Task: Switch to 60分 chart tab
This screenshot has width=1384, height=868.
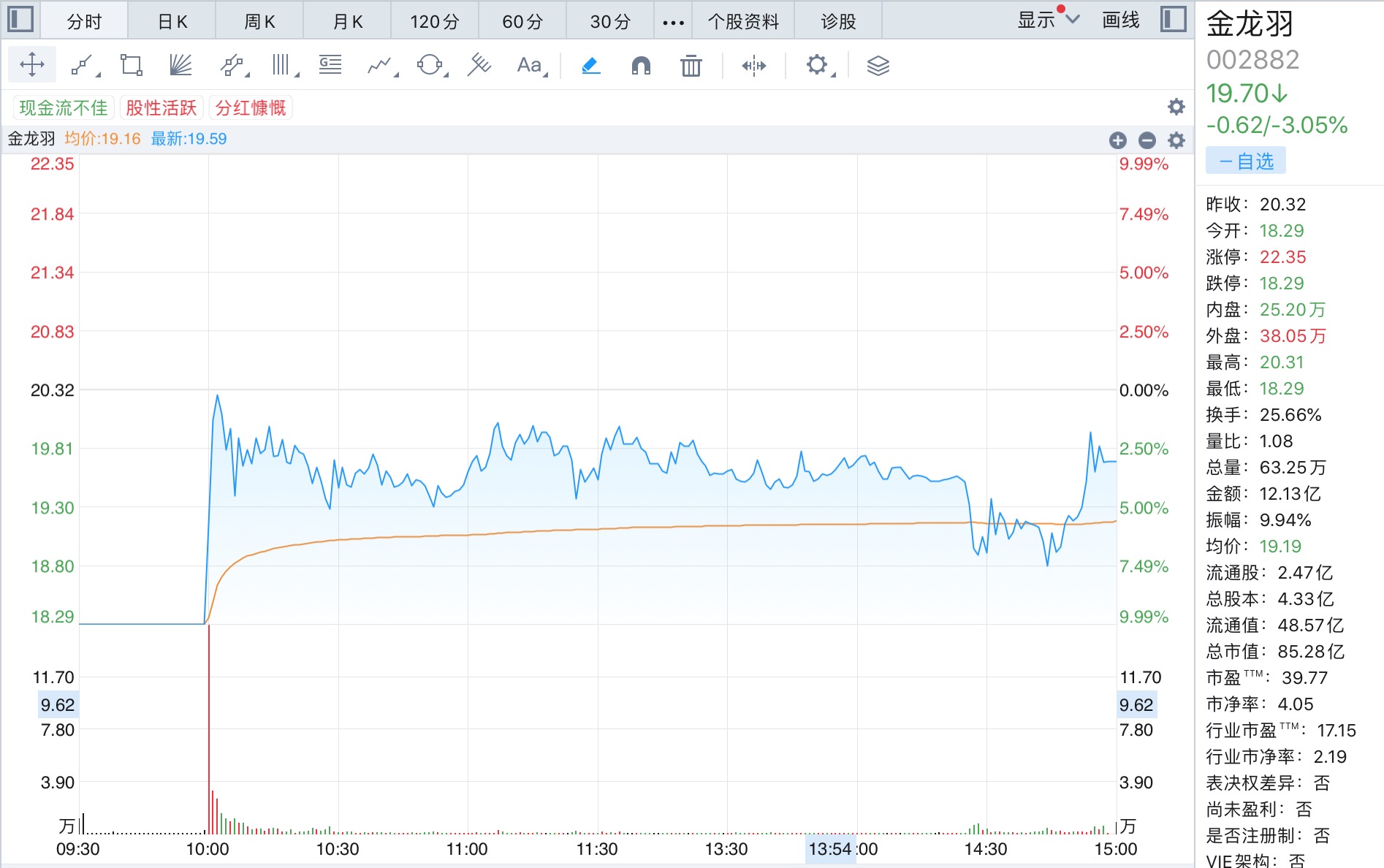Action: [522, 22]
